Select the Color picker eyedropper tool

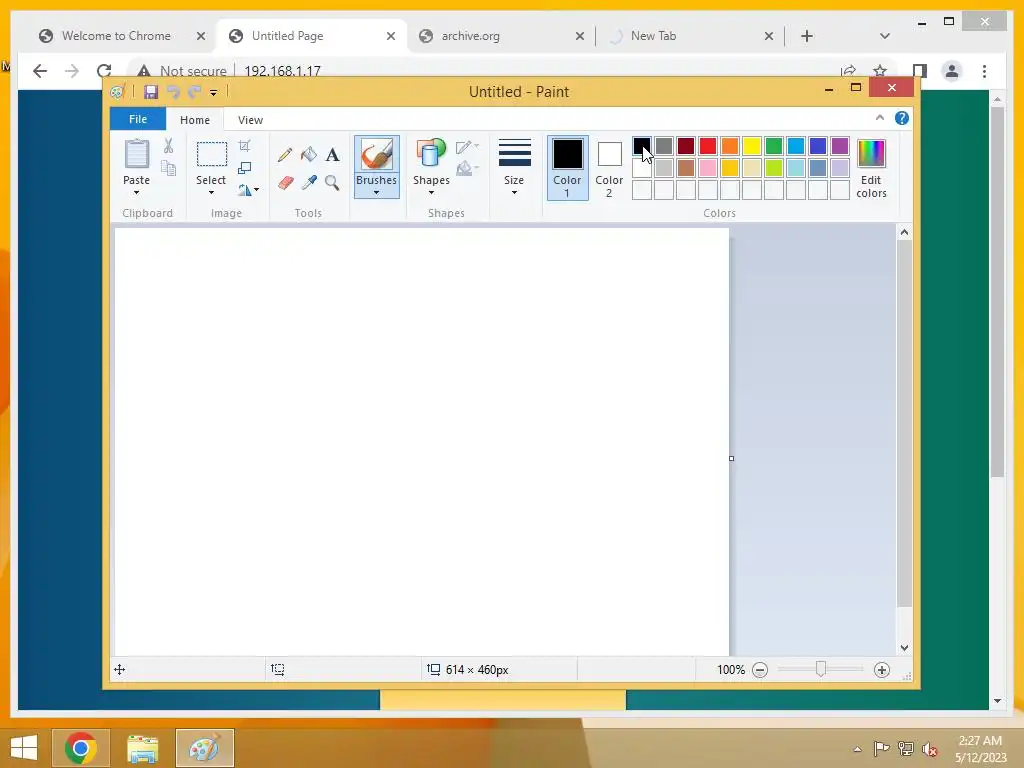[x=309, y=182]
